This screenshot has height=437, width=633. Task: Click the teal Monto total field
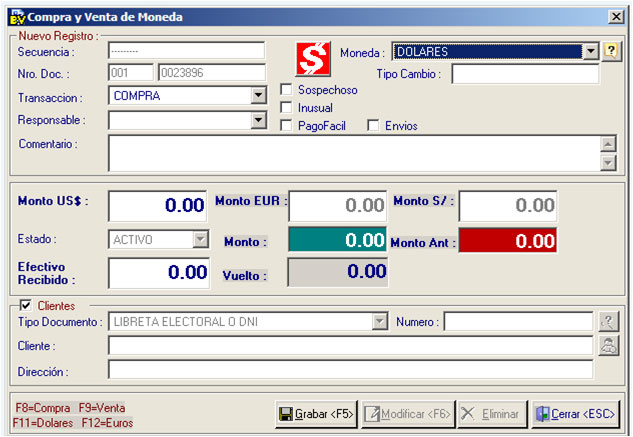pos(337,240)
